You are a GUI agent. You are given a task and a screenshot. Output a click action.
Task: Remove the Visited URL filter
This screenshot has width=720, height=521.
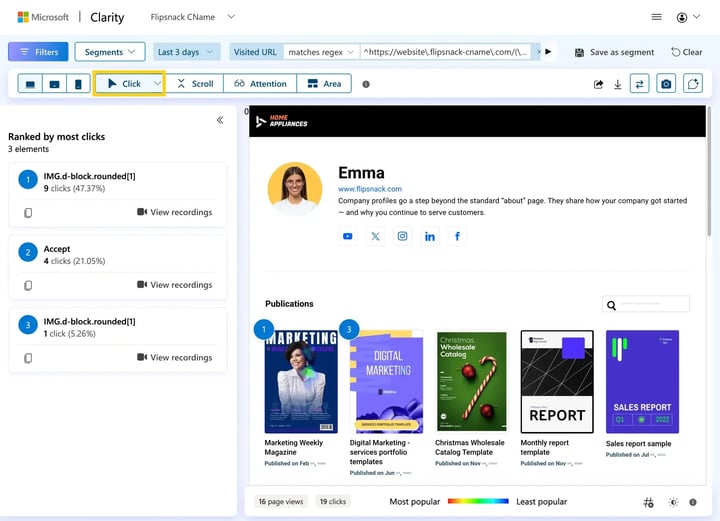(x=539, y=51)
